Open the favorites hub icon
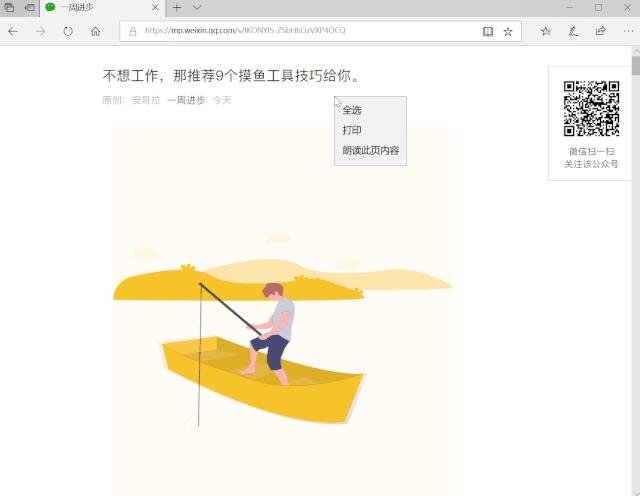This screenshot has height=496, width=640. (546, 31)
